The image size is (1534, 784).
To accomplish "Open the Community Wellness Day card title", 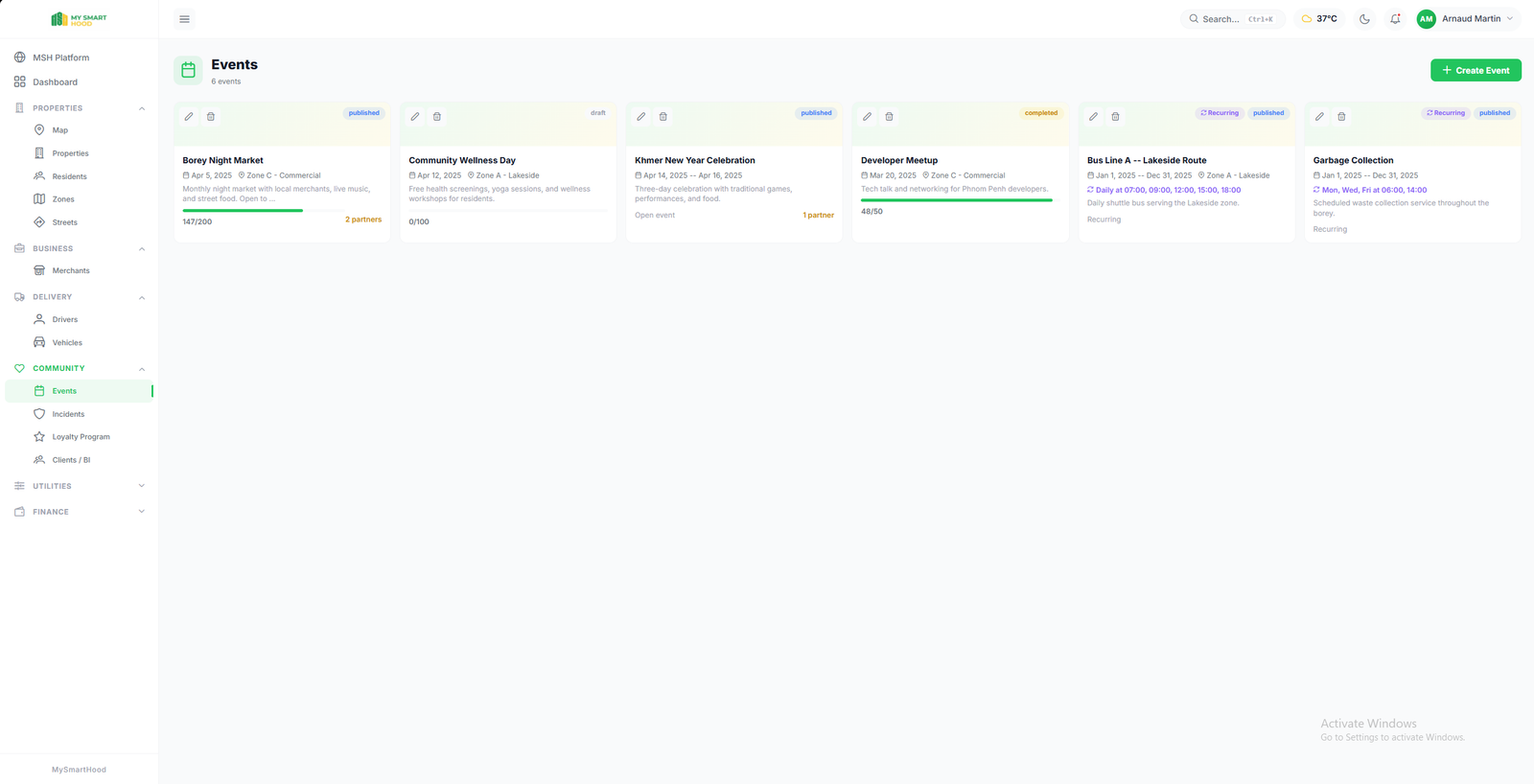I will coord(462,161).
